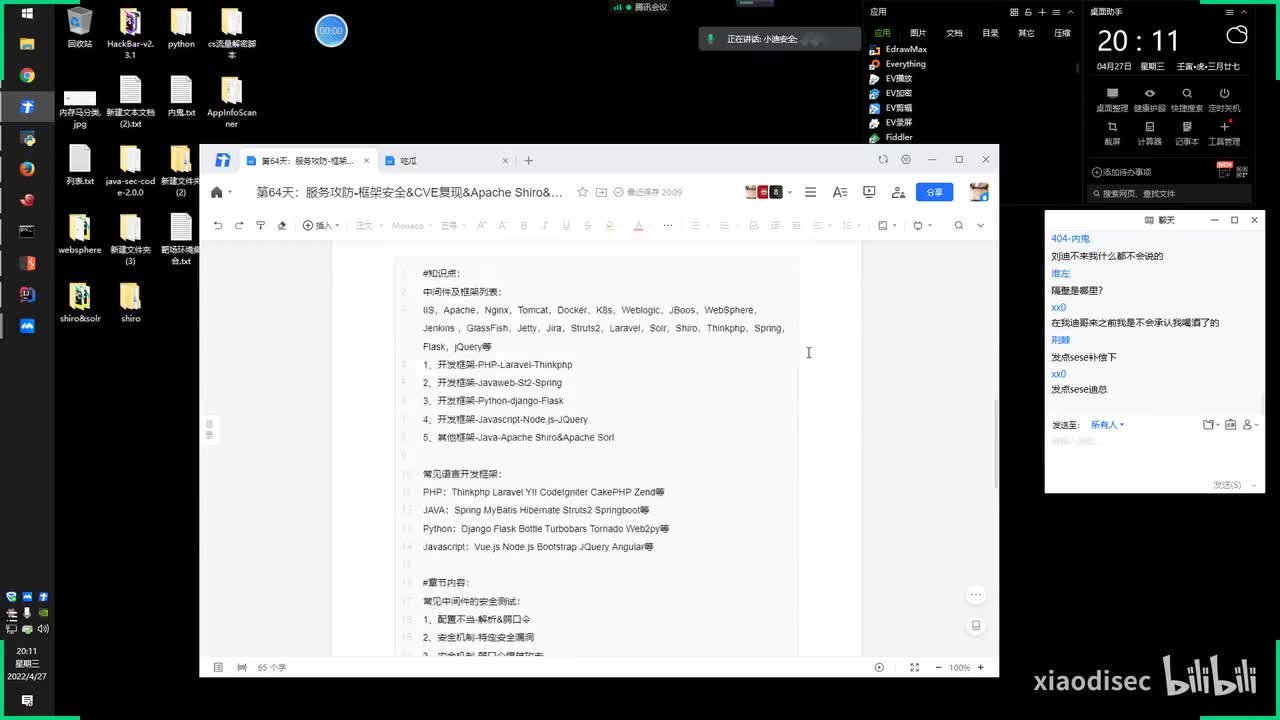Select 图片 tab in app panel
Screen dimensions: 1280x720
tap(918, 33)
